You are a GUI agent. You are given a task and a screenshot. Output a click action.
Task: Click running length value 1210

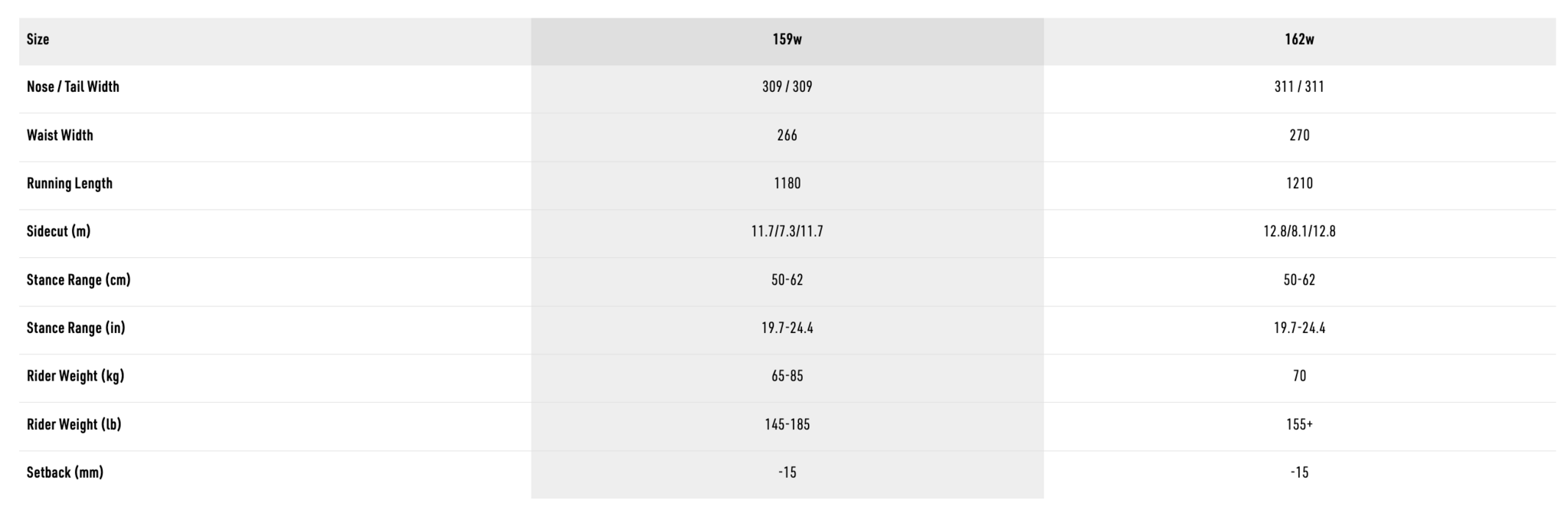(1299, 184)
